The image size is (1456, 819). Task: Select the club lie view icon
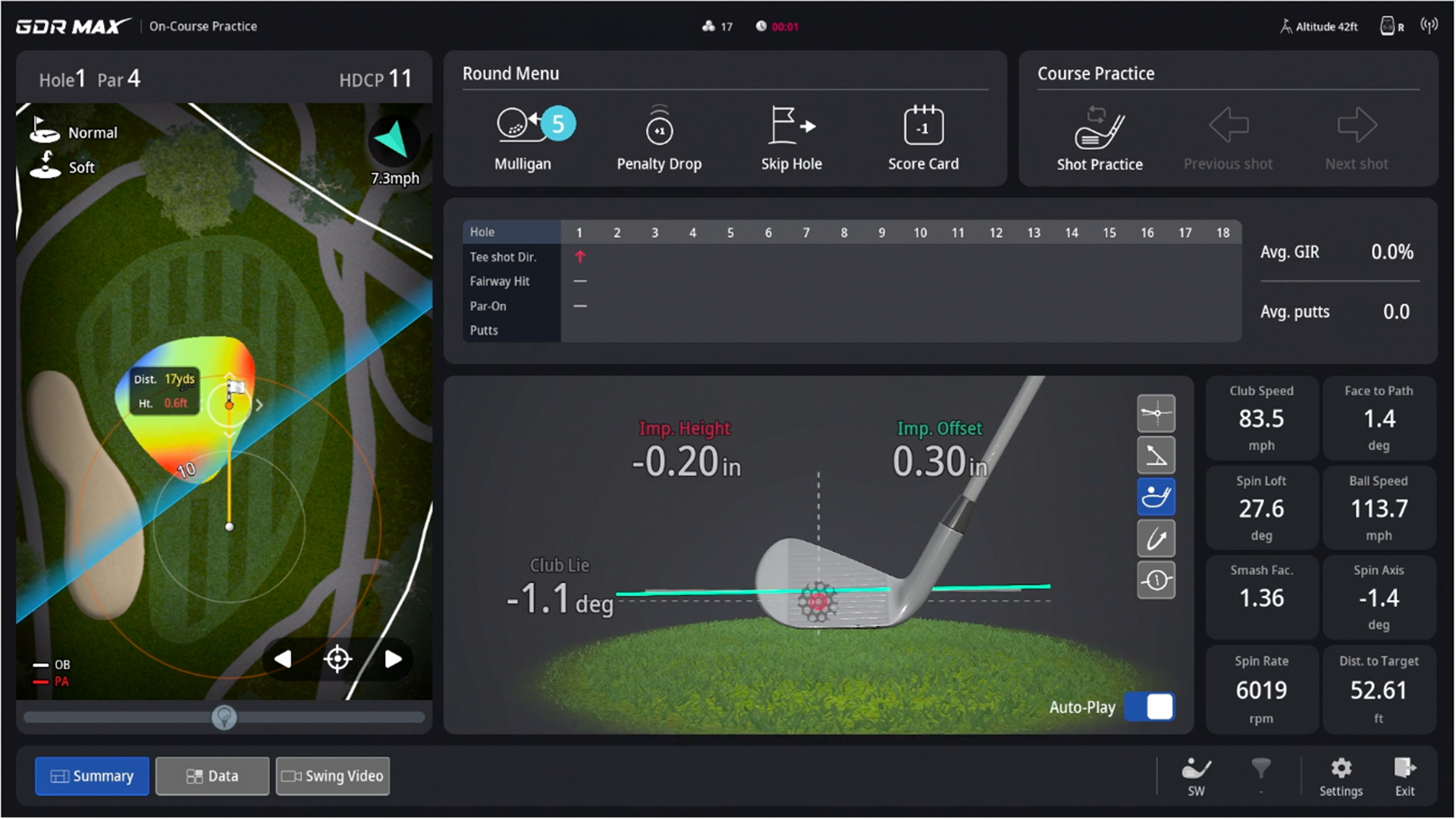point(1156,497)
